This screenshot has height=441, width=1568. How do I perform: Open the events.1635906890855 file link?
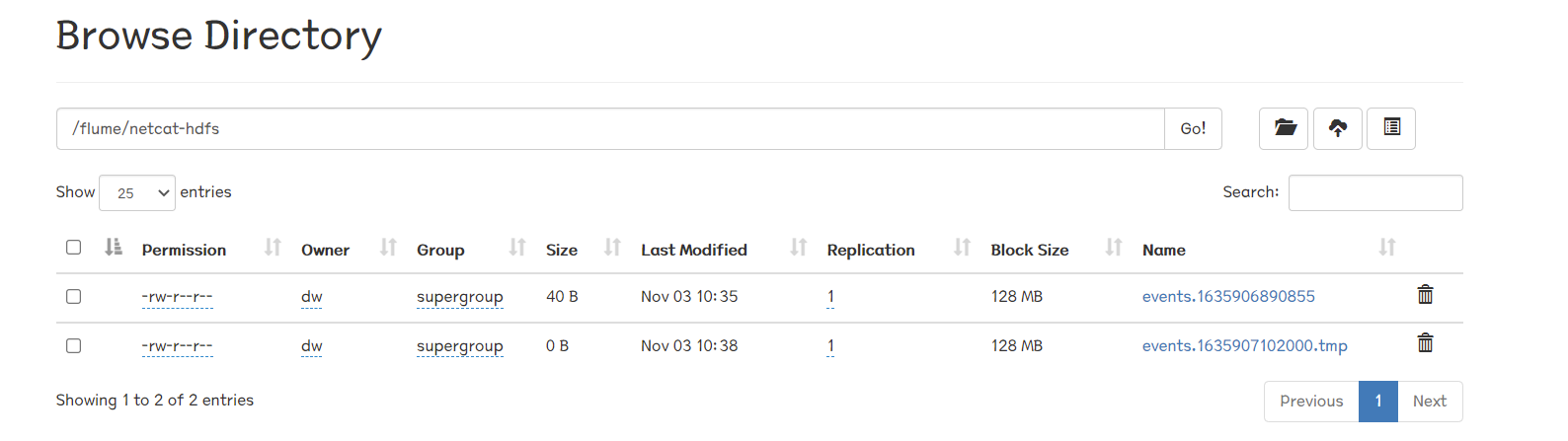1228,296
